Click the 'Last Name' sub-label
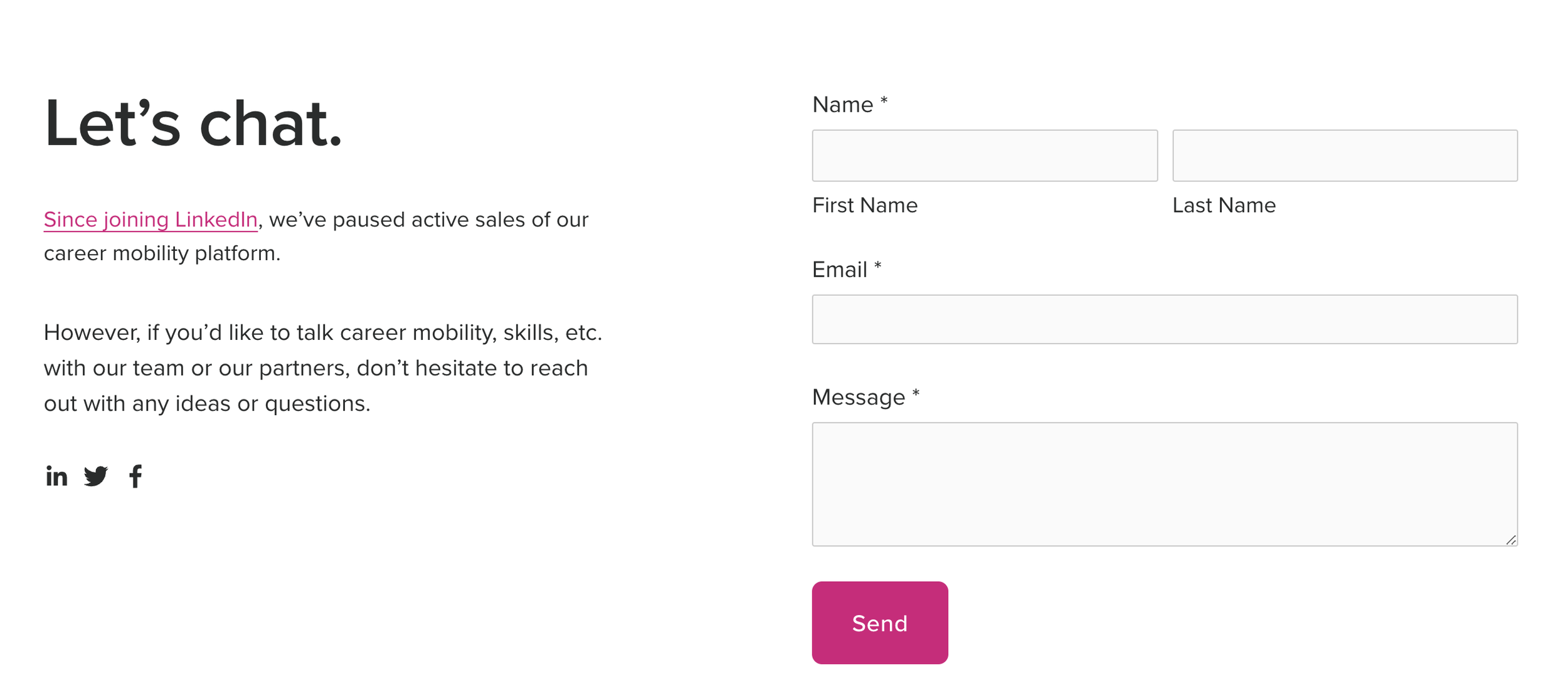 pos(1224,206)
